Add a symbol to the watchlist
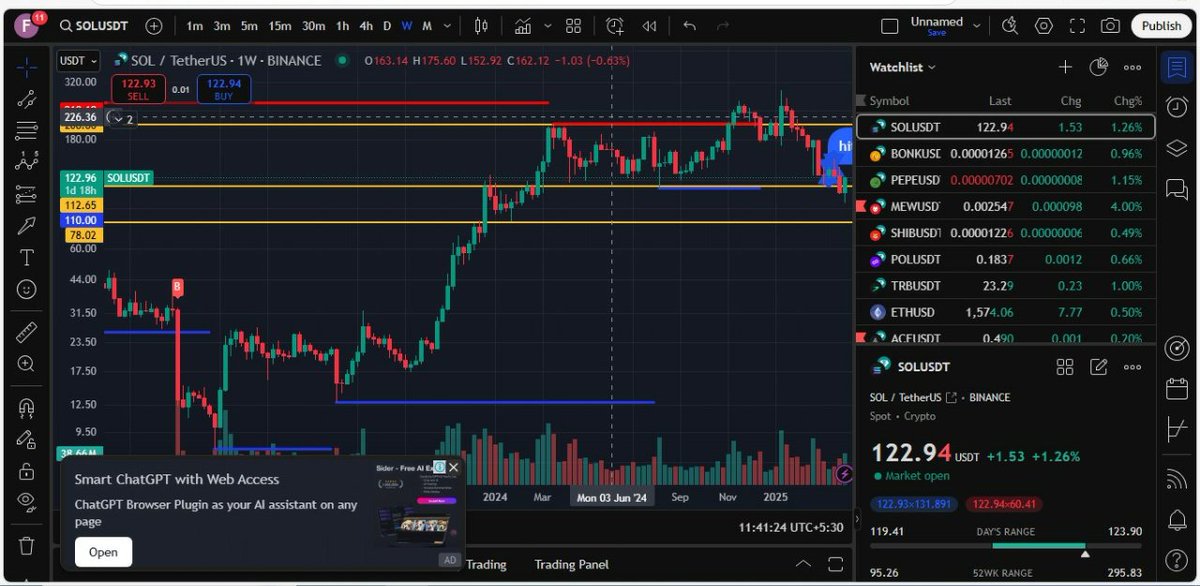This screenshot has width=1200, height=586. (x=1065, y=67)
